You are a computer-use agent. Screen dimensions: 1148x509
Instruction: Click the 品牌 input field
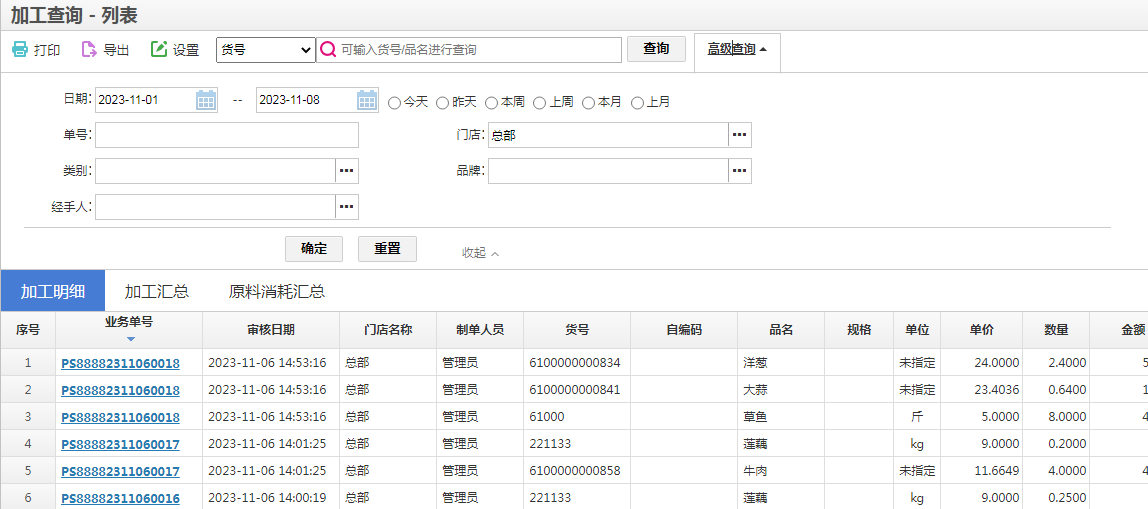[x=608, y=171]
